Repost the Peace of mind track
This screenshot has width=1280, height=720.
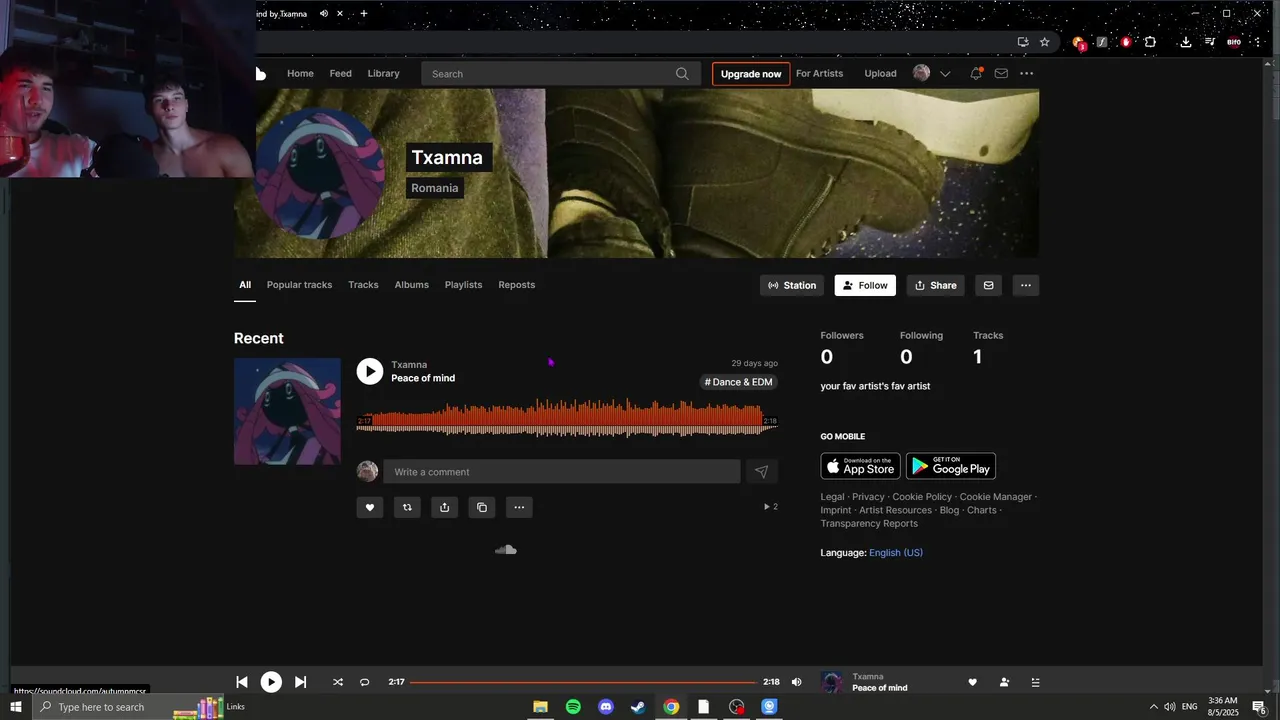407,507
